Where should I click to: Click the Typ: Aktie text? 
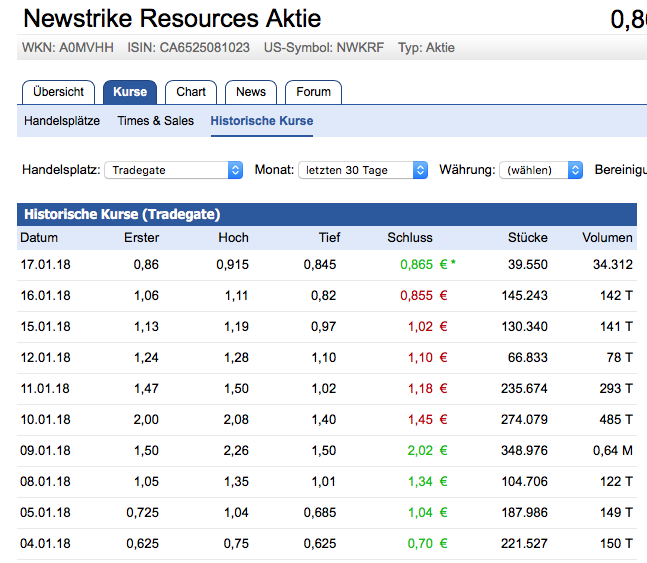point(426,47)
